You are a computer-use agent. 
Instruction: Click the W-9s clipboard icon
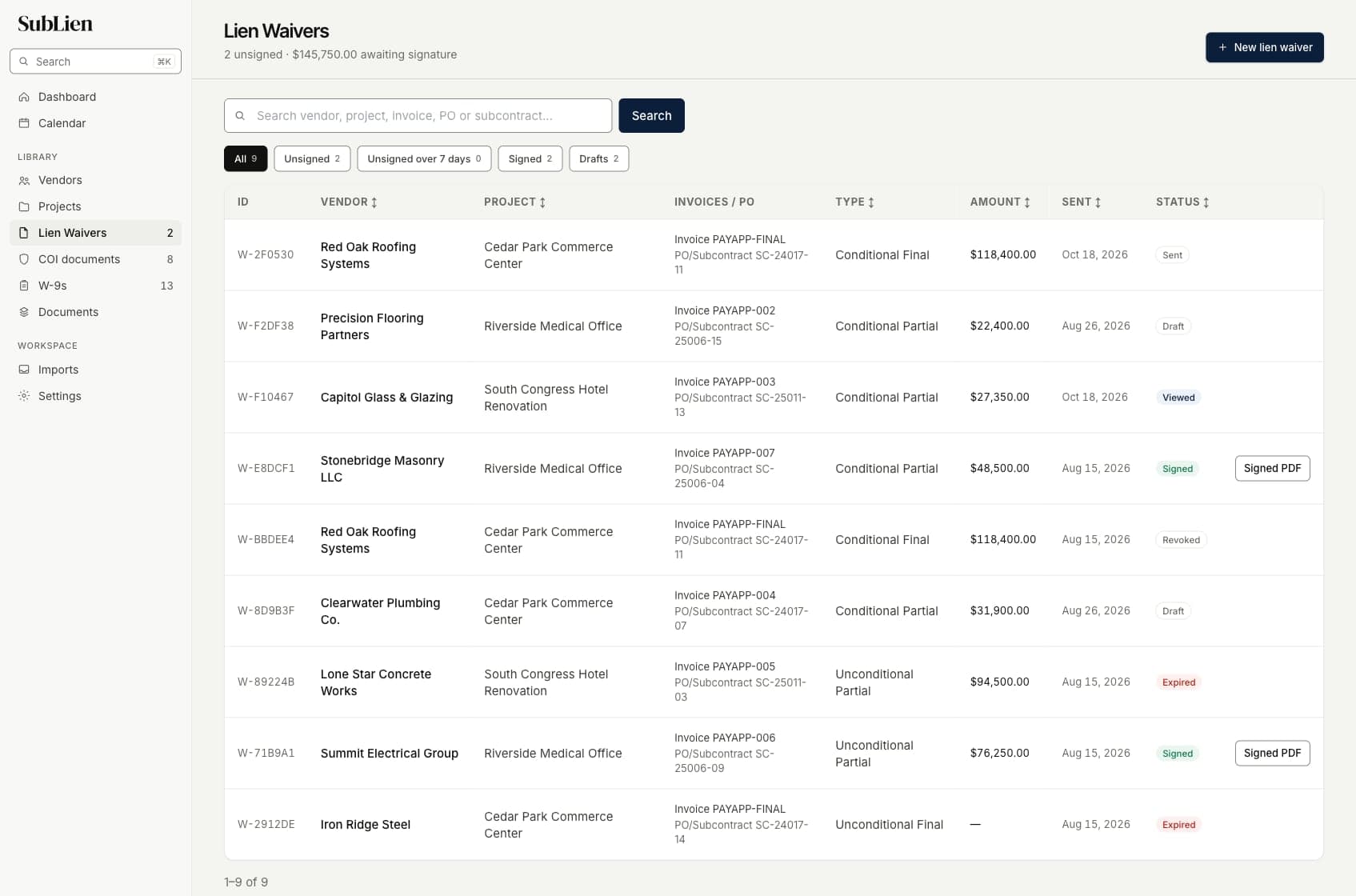pyautogui.click(x=24, y=286)
